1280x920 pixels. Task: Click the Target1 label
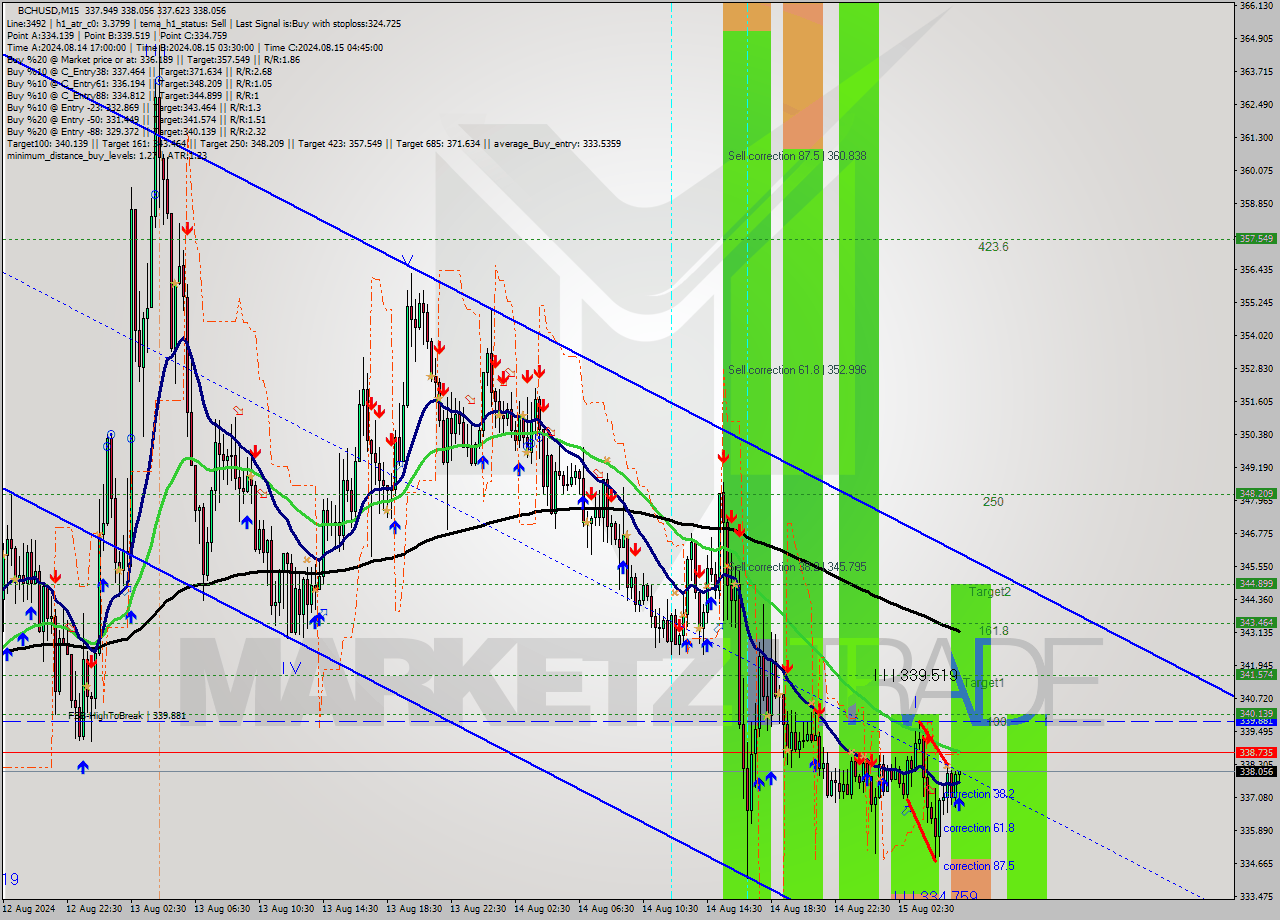point(984,683)
